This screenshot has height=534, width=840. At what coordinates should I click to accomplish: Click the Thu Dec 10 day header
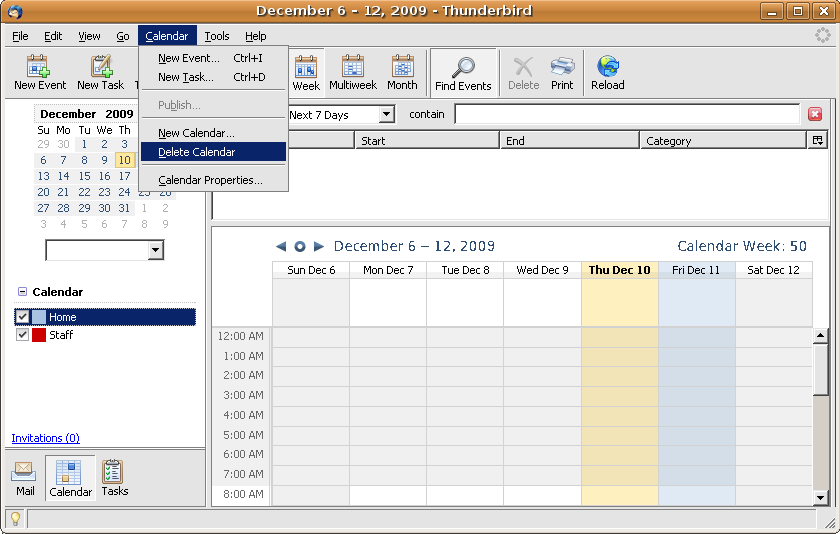click(620, 270)
